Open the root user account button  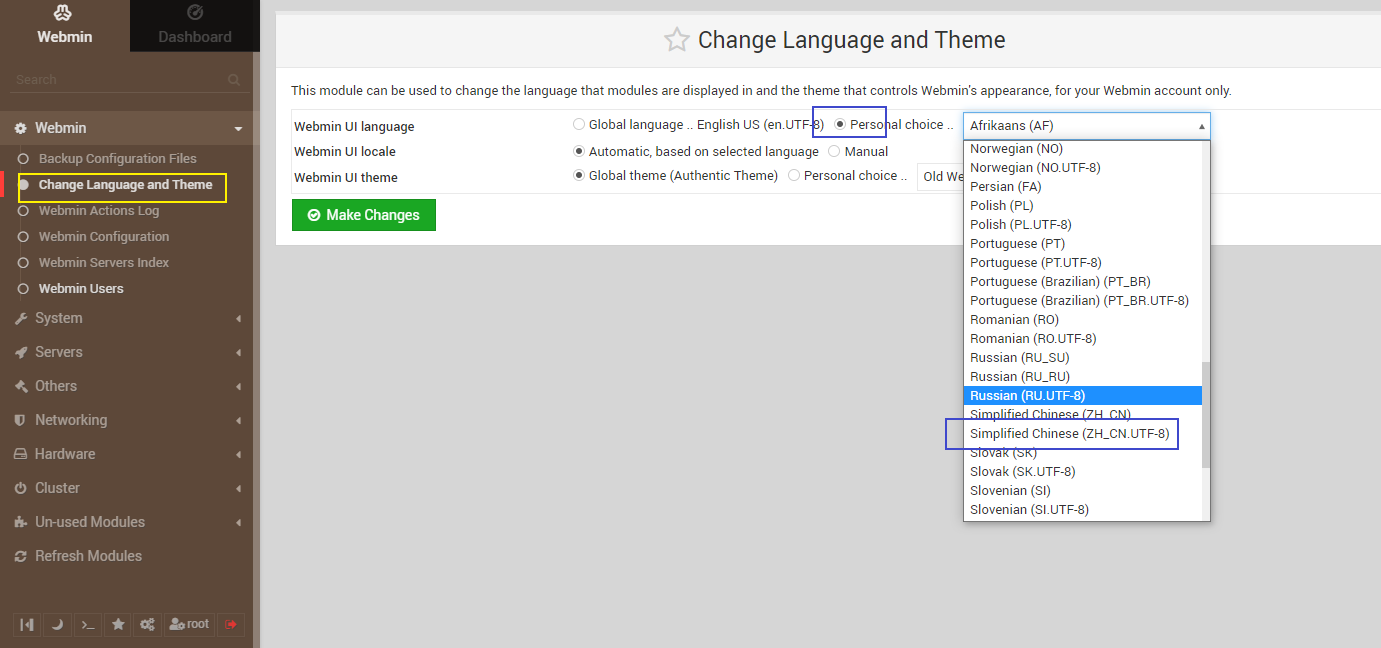tap(190, 624)
